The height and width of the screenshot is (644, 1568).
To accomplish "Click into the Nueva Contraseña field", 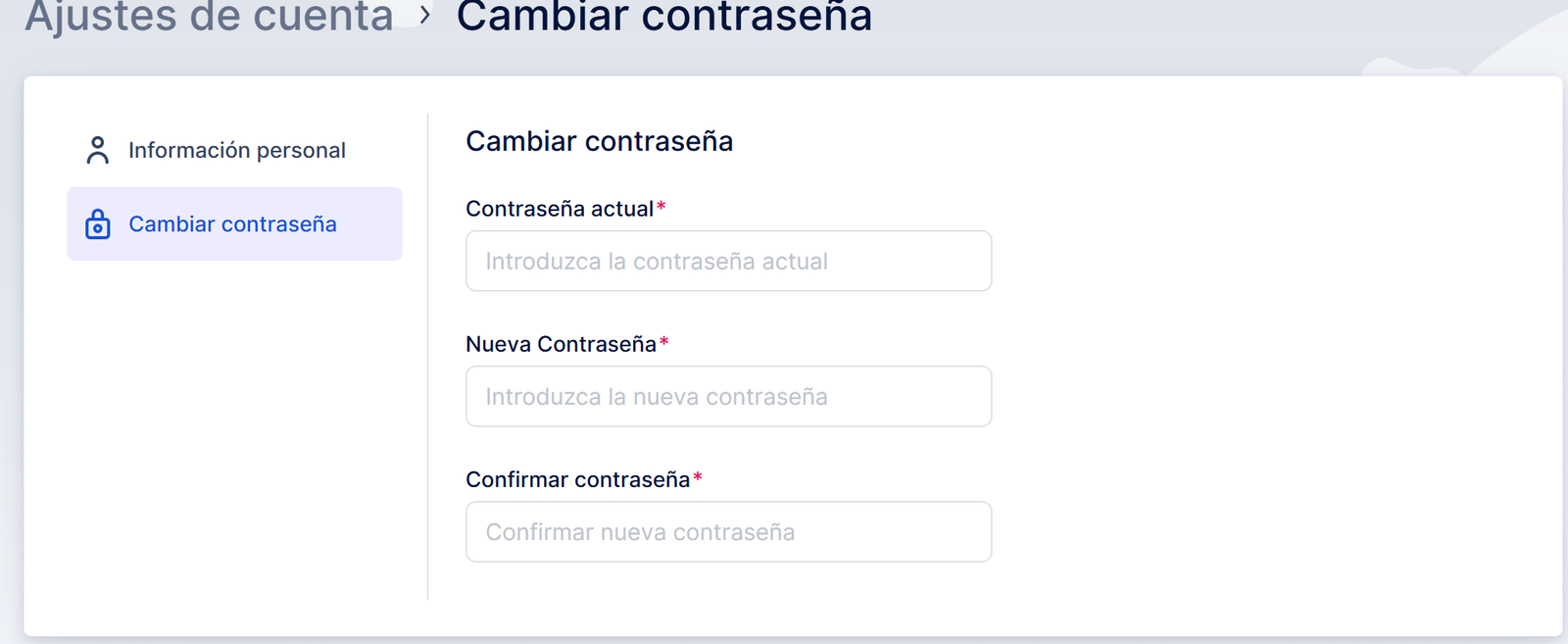I will coord(728,397).
